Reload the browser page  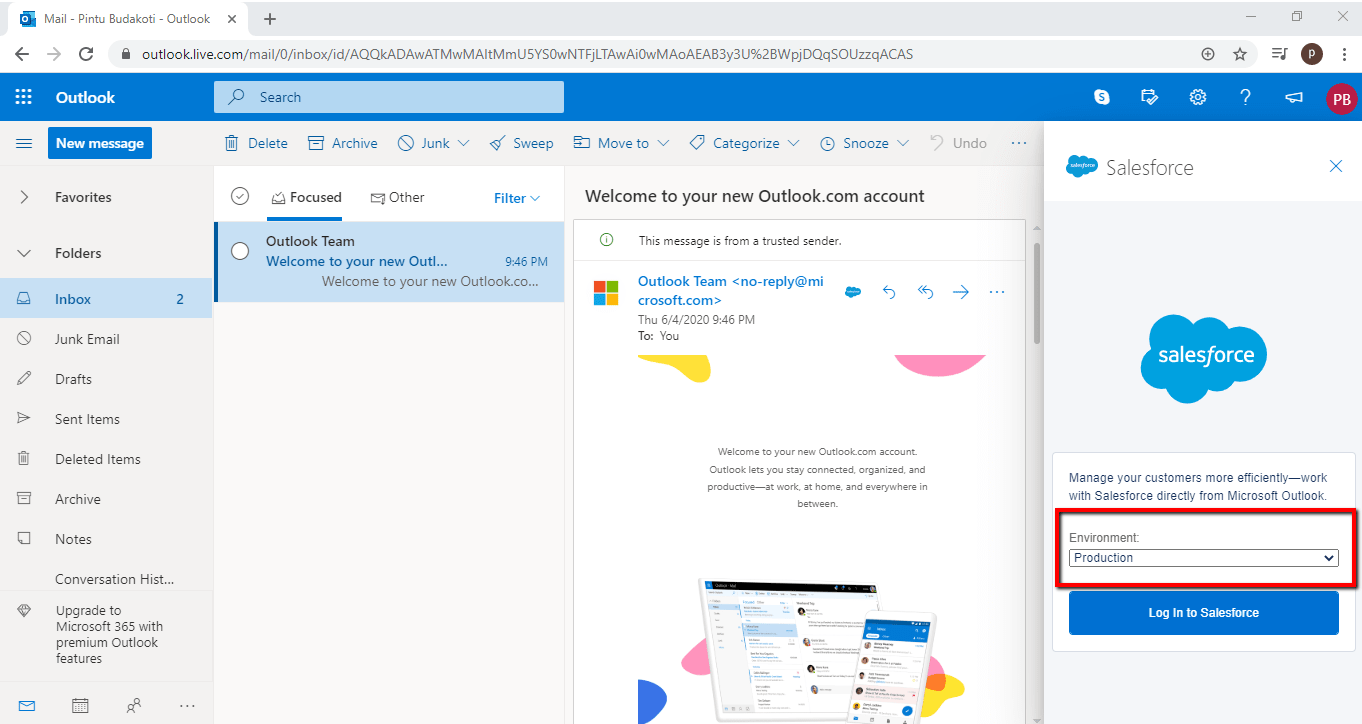(86, 54)
